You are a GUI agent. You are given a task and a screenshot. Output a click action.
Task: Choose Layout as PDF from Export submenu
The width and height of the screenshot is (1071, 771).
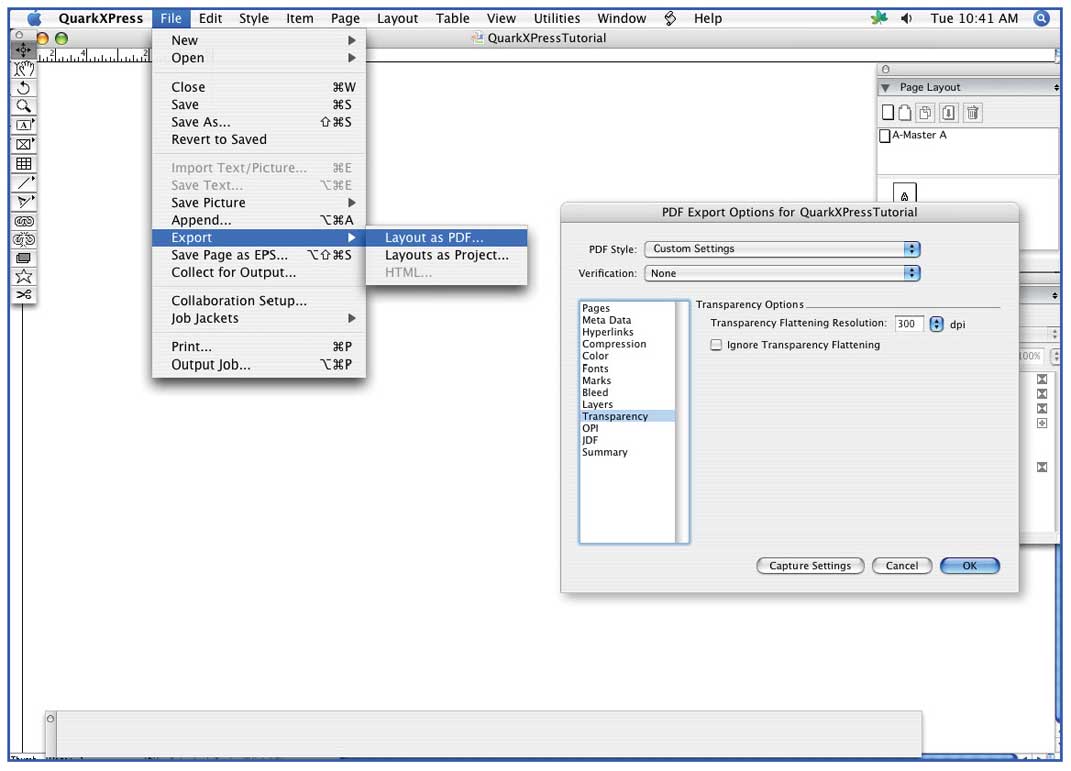coord(447,238)
